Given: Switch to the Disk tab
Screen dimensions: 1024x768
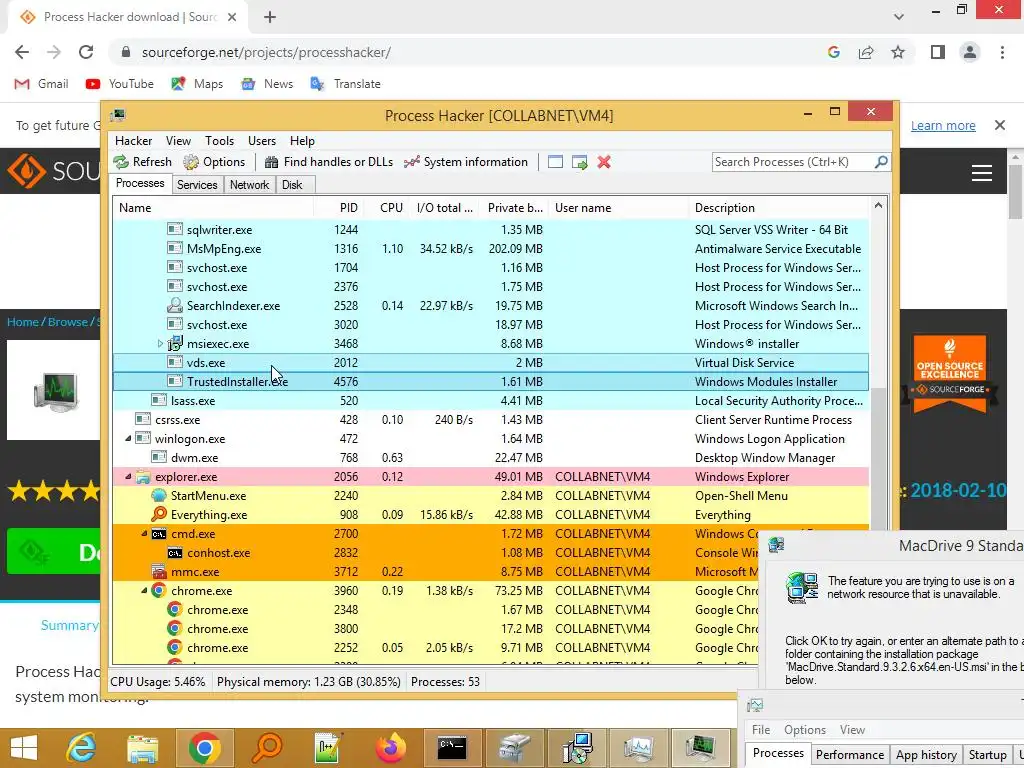Looking at the screenshot, I should (x=292, y=185).
